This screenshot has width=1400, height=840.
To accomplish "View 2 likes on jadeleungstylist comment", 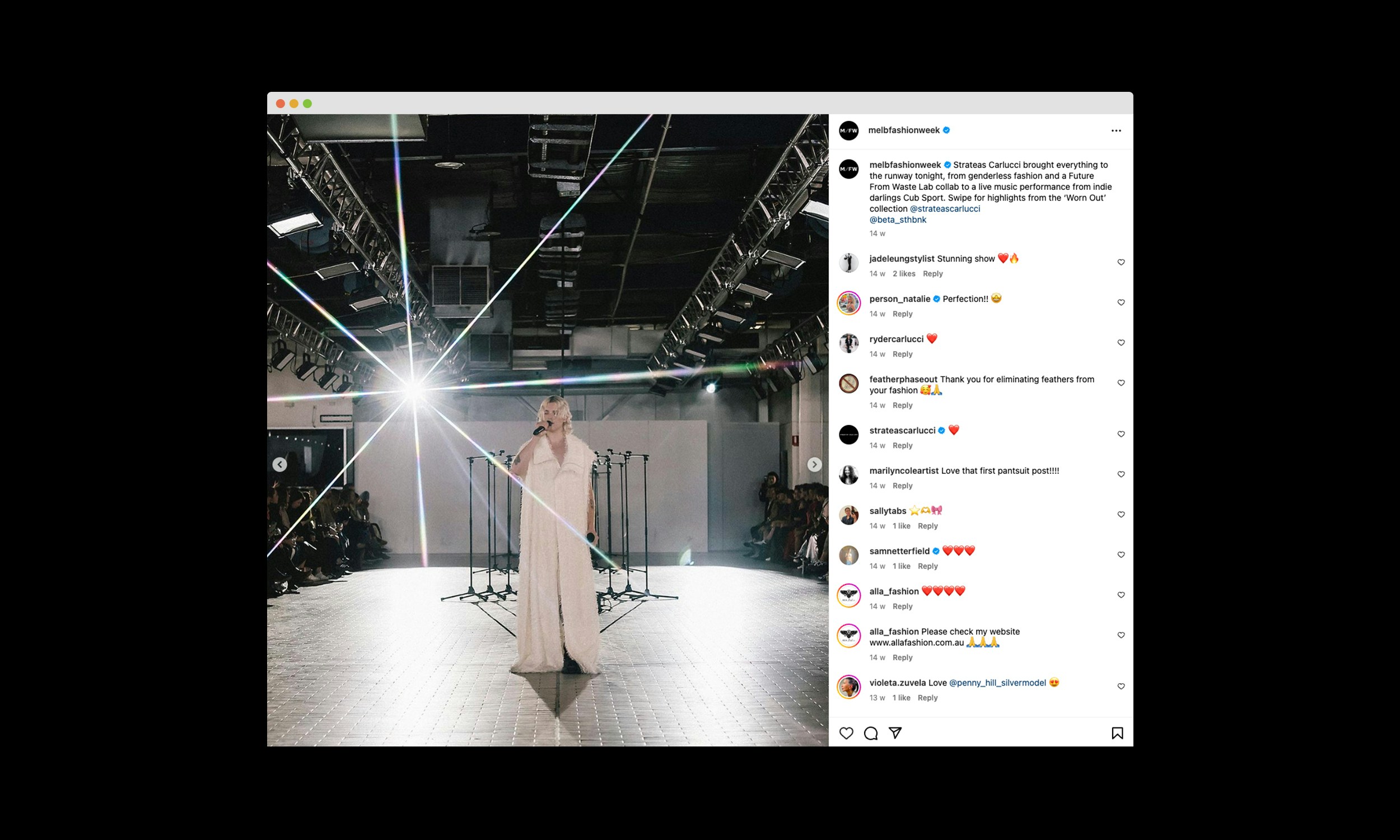I will coord(904,273).
